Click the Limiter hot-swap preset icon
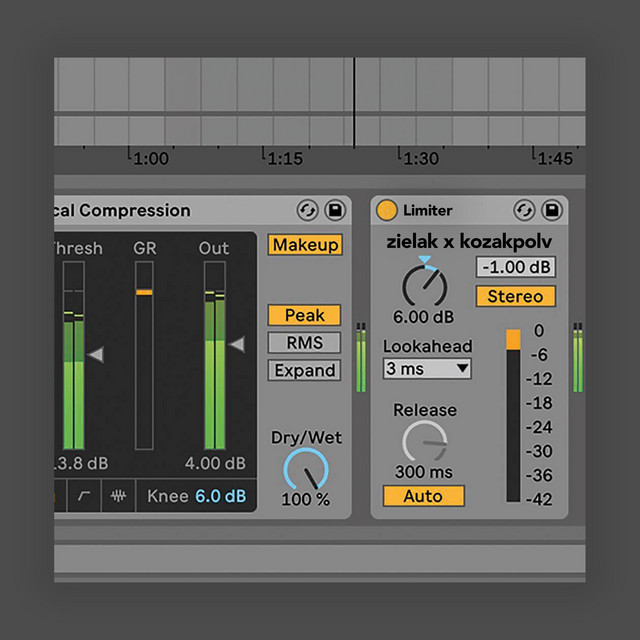This screenshot has height=640, width=640. [524, 211]
